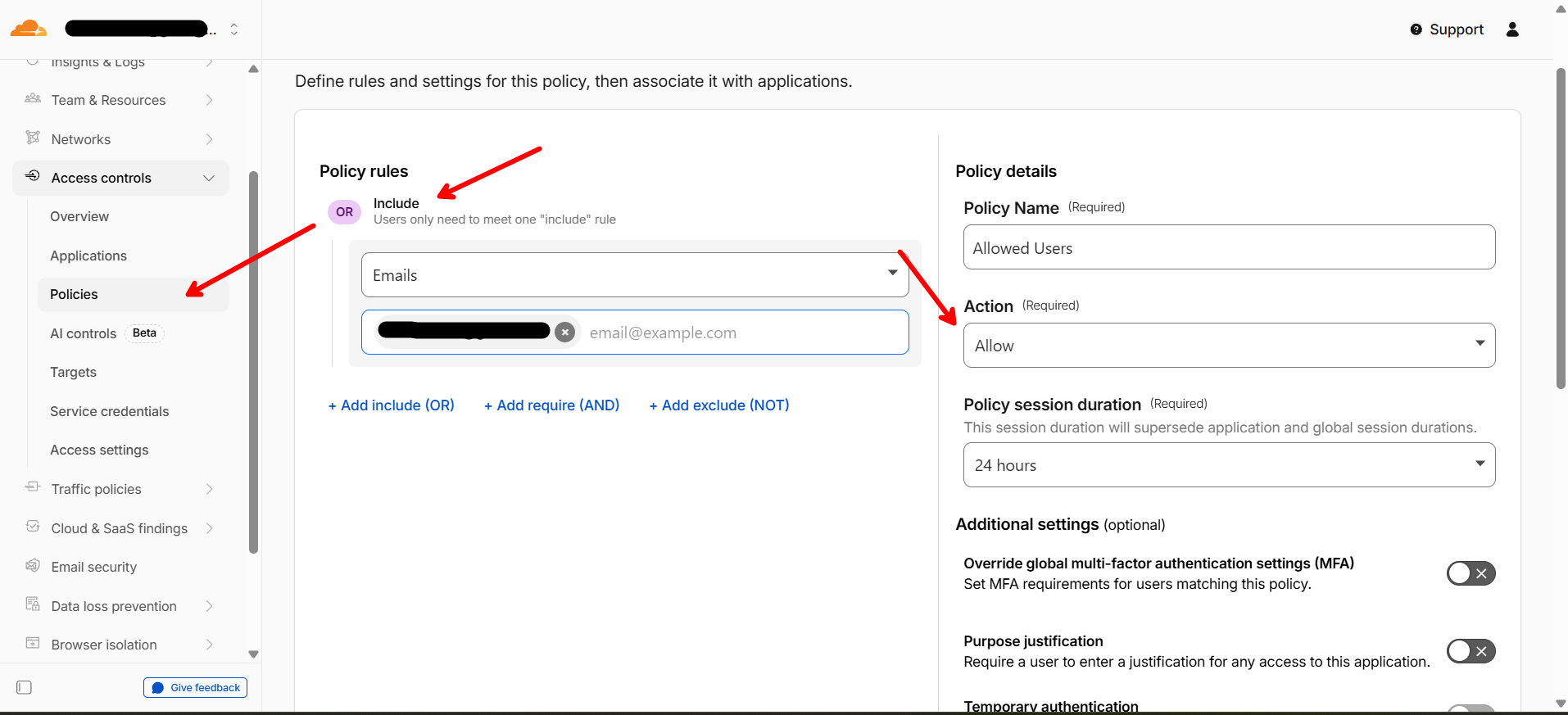Click the Cloudflare logo icon

(x=28, y=29)
